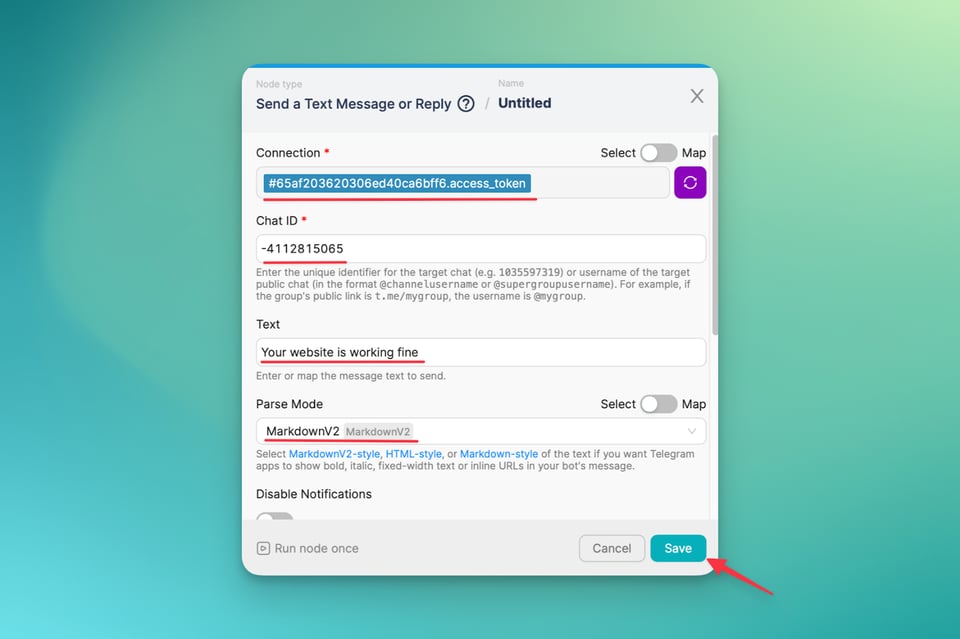
Task: Click Run node once
Action: [x=308, y=548]
